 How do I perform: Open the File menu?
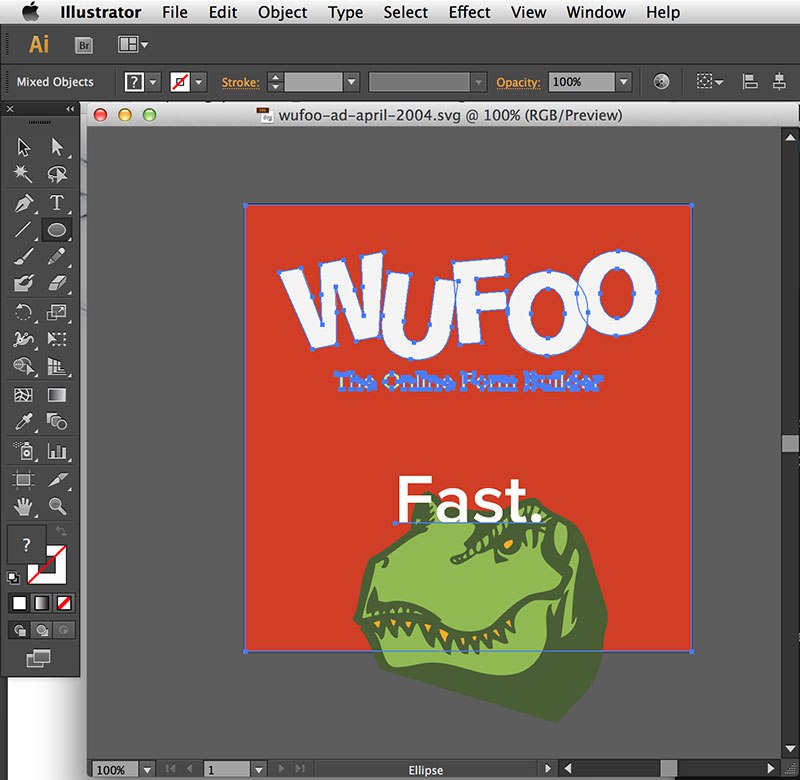[174, 12]
